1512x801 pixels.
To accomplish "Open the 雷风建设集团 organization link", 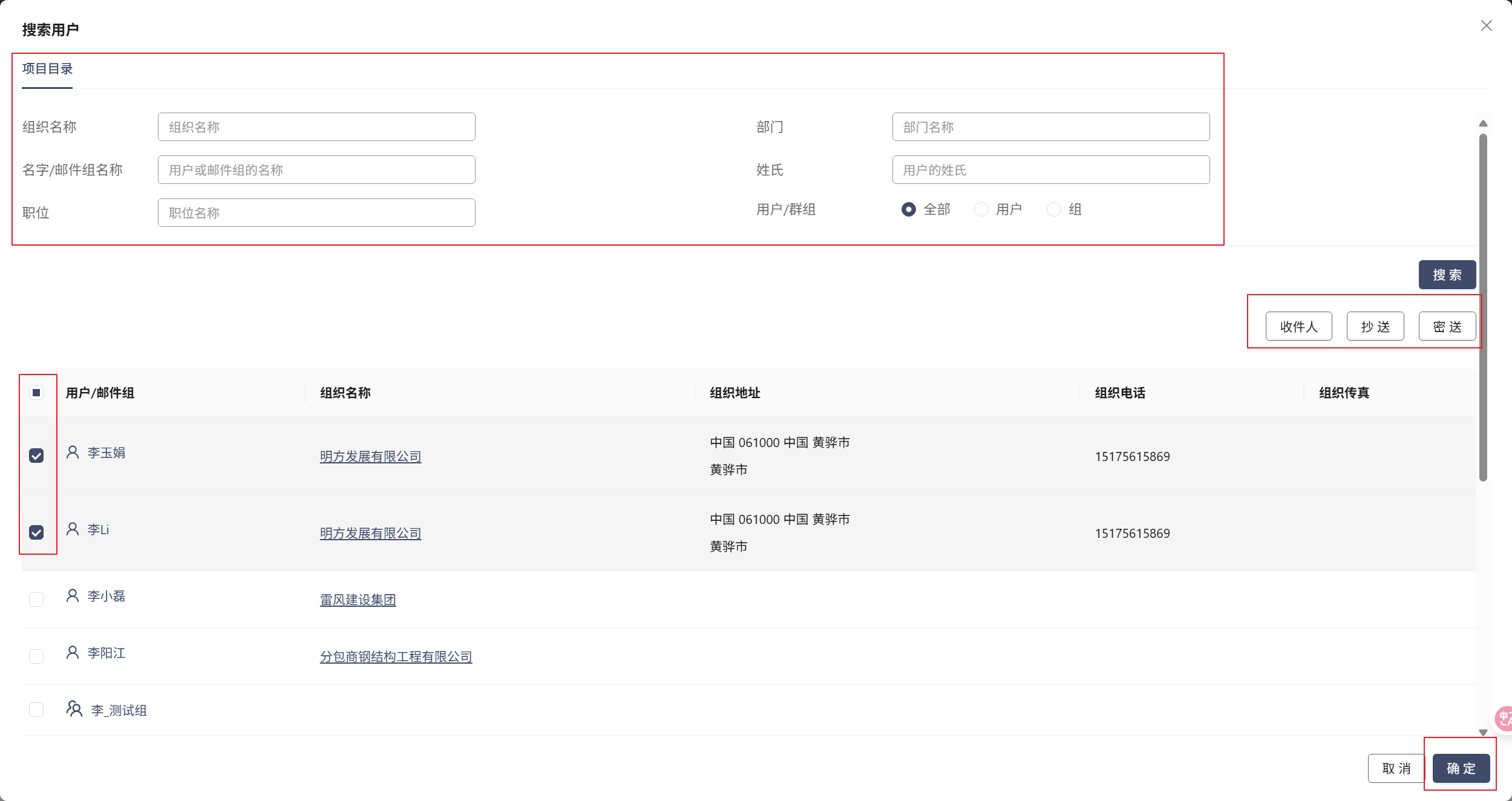I will pos(358,600).
